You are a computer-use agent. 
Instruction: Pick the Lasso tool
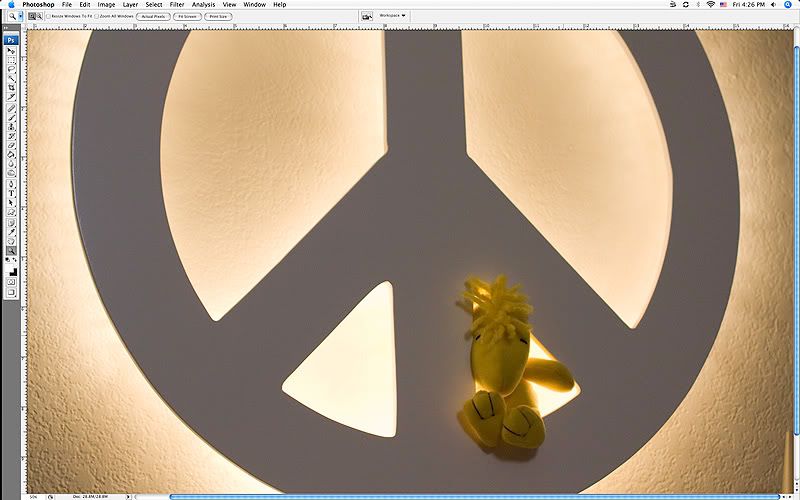coord(11,69)
